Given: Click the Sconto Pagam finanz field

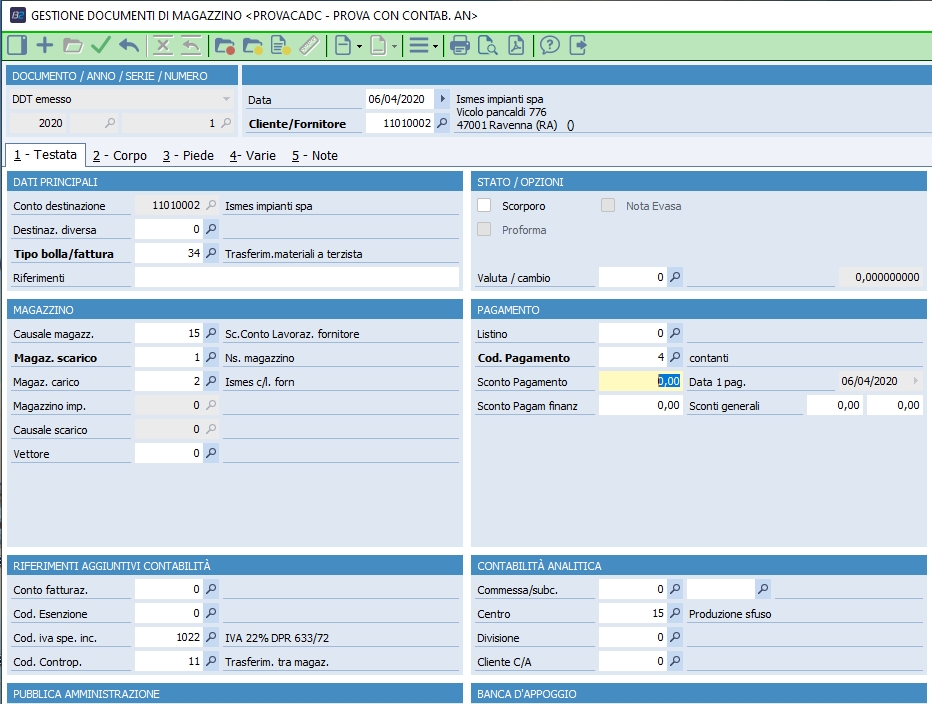Looking at the screenshot, I should point(640,406).
